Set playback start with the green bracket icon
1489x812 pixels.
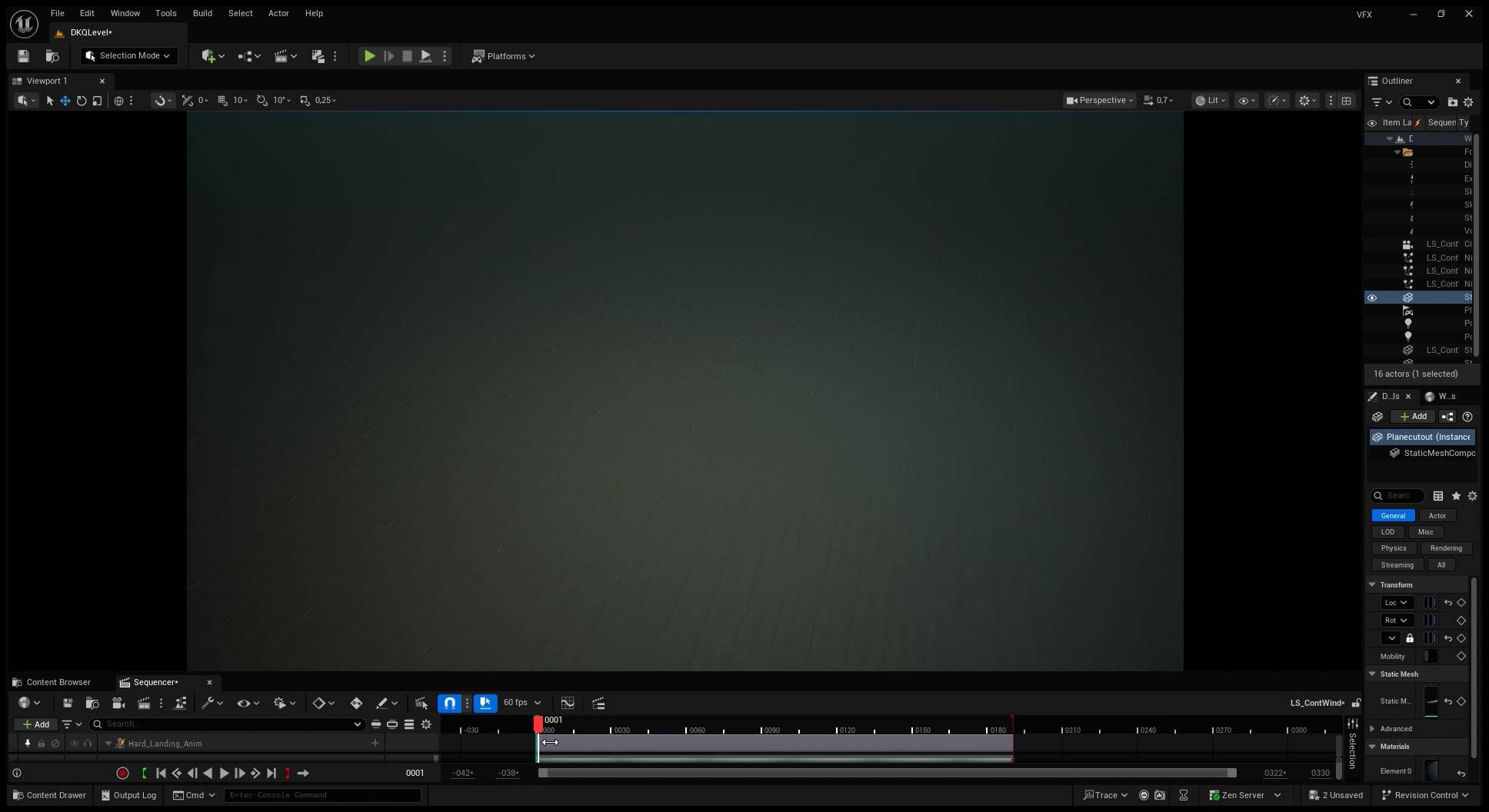145,774
